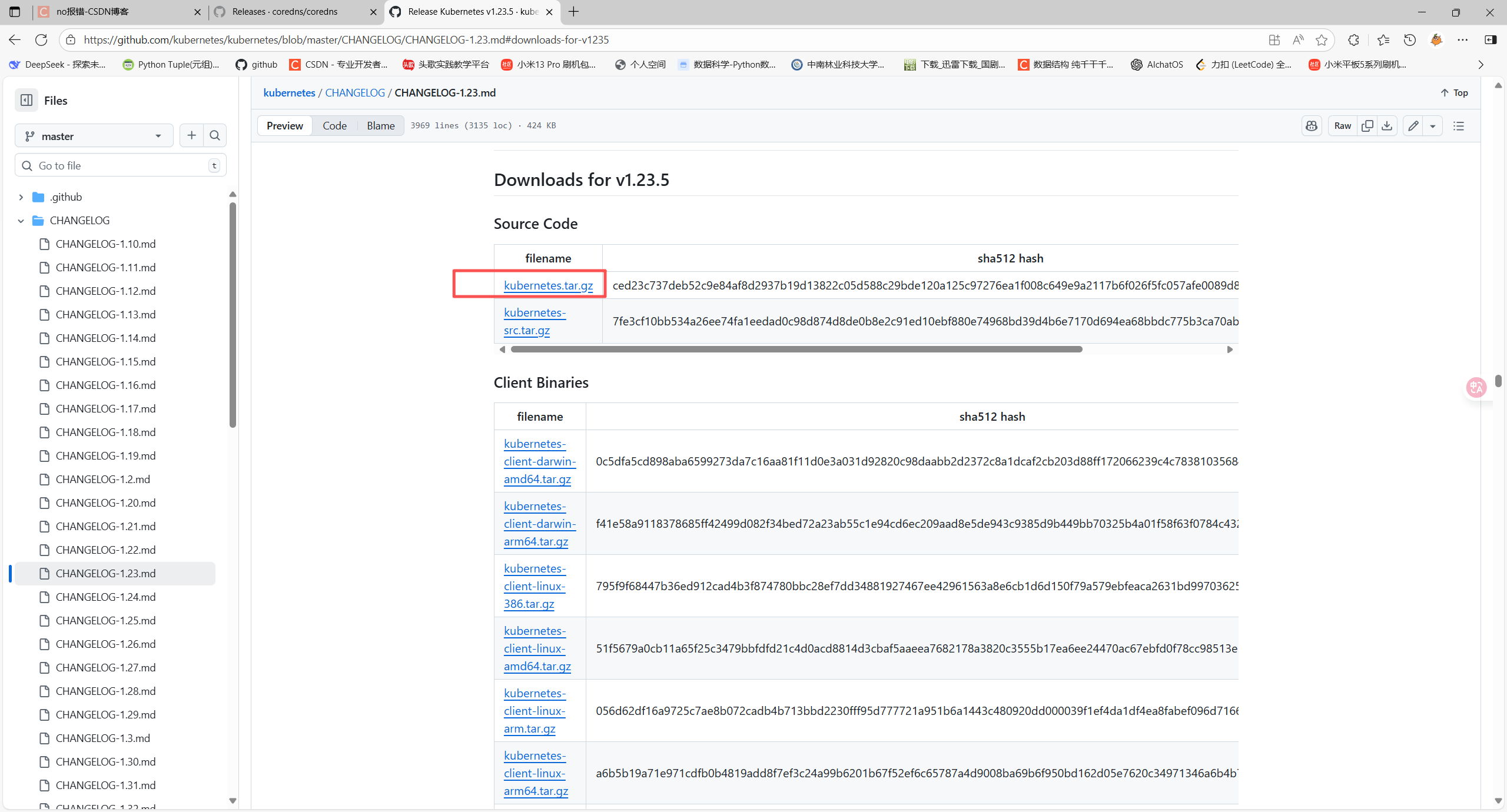The image size is (1507, 812).
Task: Switch to Code view
Action: click(x=334, y=126)
